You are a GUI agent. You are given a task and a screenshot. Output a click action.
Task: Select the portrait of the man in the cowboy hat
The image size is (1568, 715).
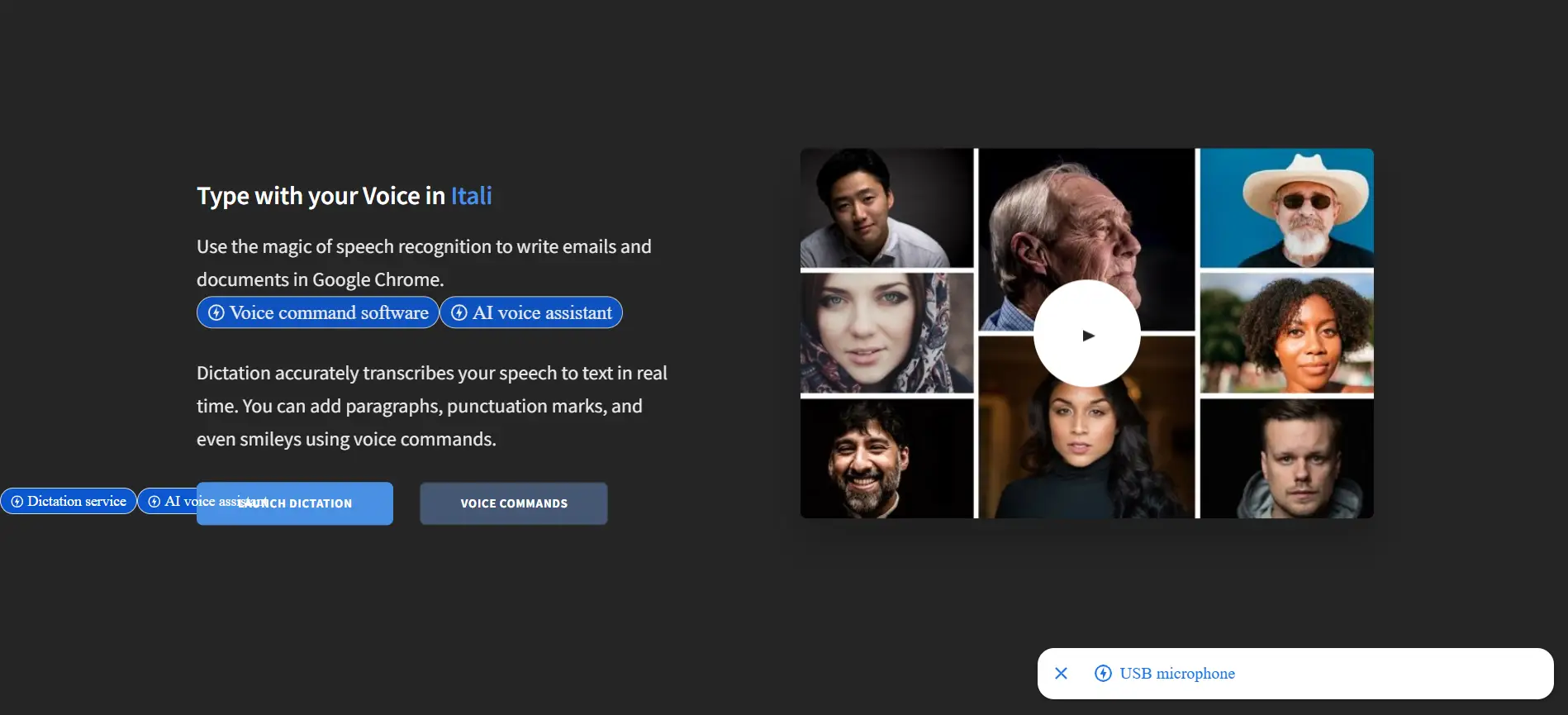1286,208
